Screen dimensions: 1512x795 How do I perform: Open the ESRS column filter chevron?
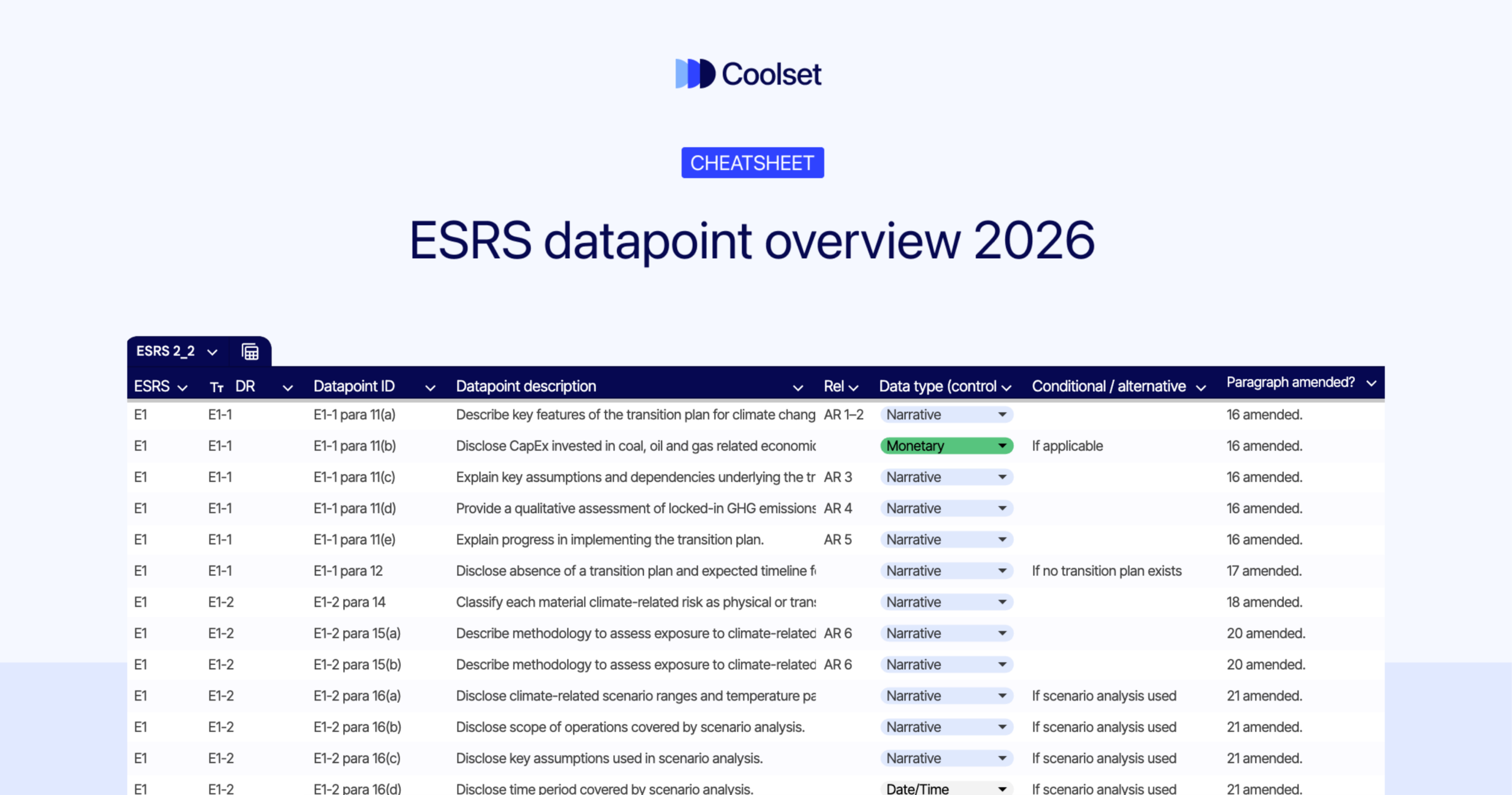click(183, 387)
